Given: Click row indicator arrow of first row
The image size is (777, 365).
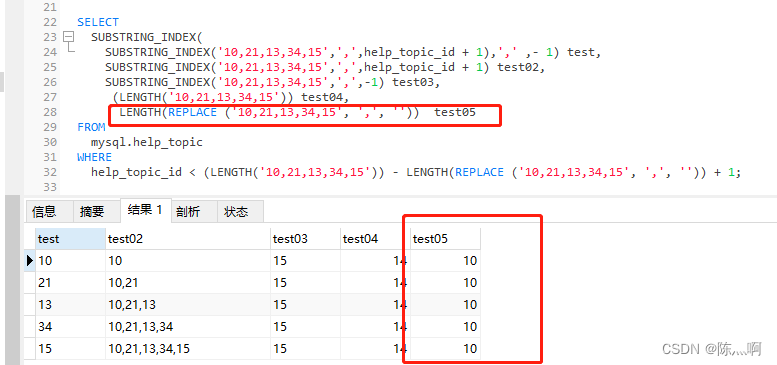Looking at the screenshot, I should [x=30, y=261].
